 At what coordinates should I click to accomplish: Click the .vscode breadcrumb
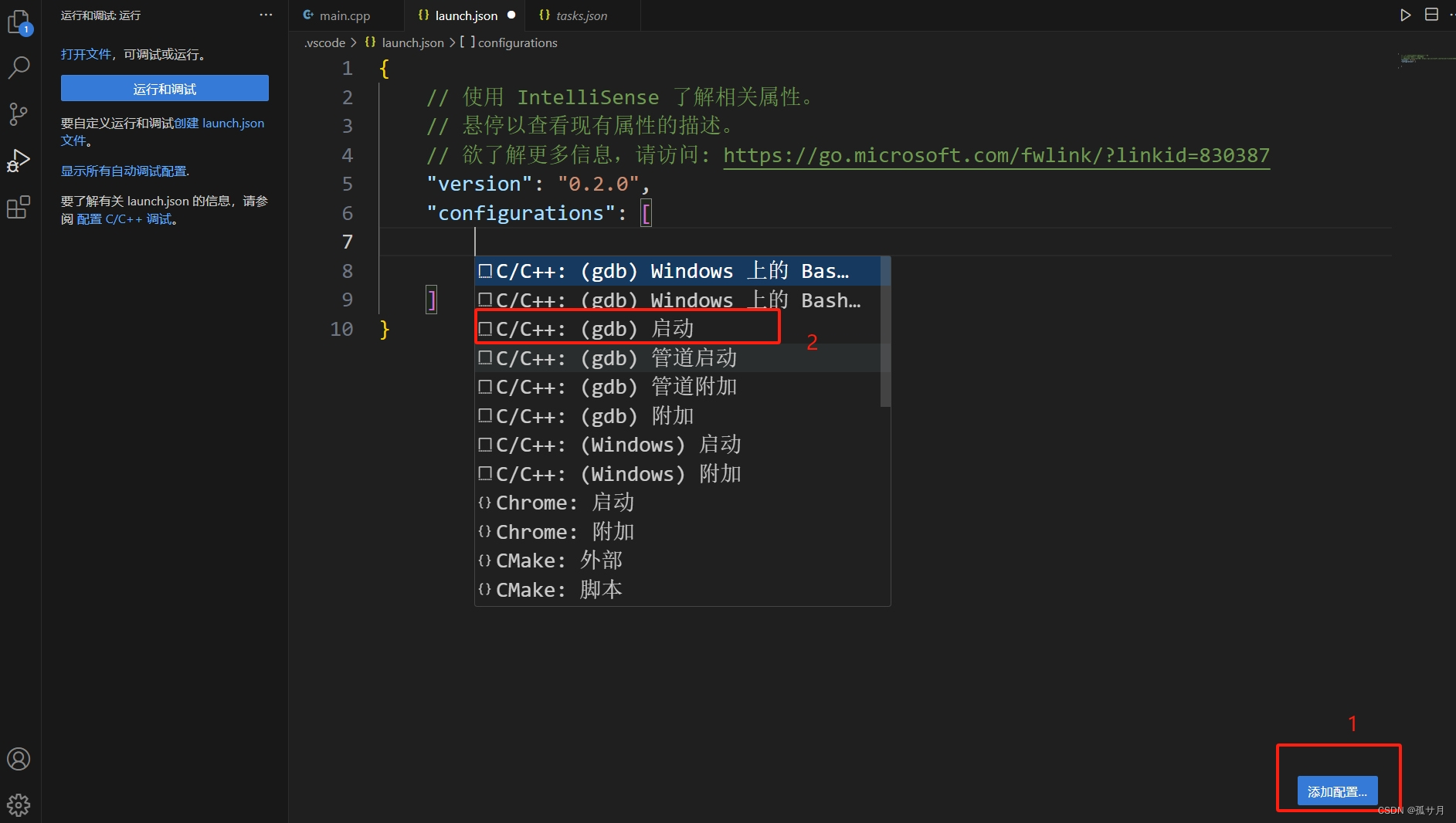324,42
